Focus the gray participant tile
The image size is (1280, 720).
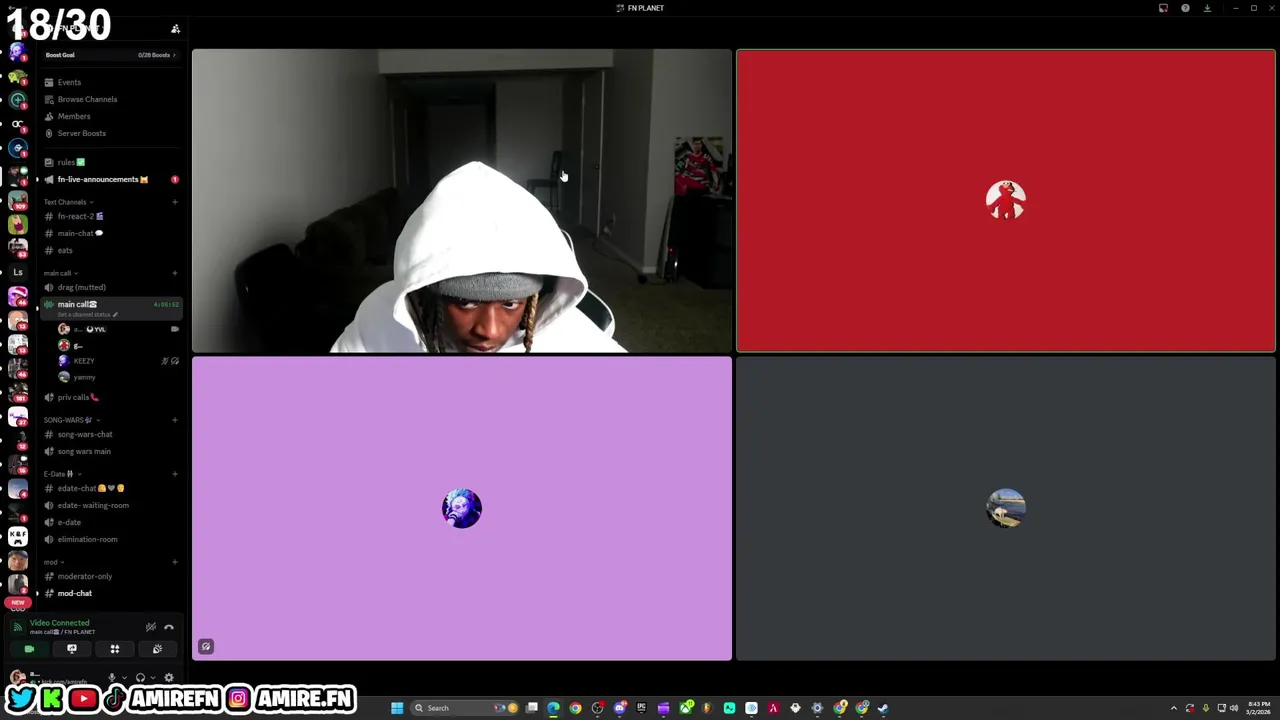1005,509
